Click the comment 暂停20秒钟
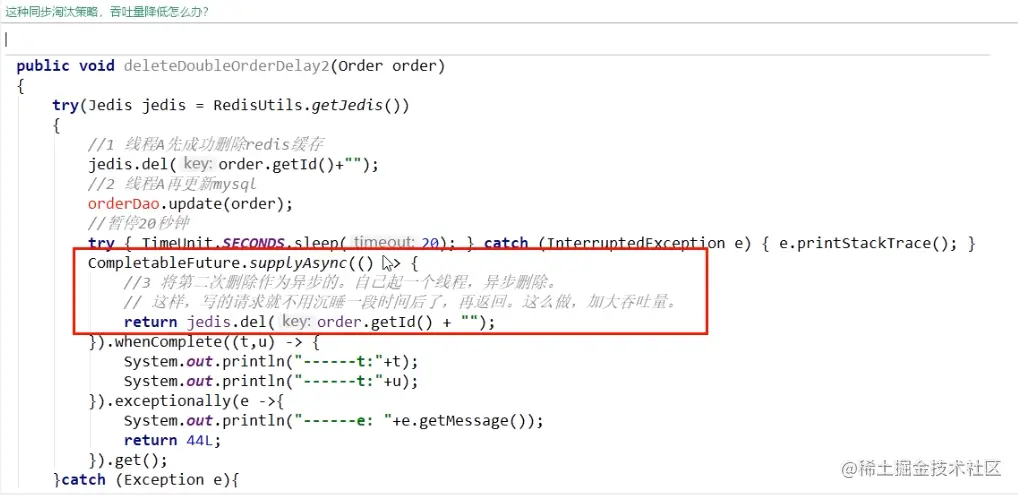Image resolution: width=1018 pixels, height=495 pixels. (138, 223)
